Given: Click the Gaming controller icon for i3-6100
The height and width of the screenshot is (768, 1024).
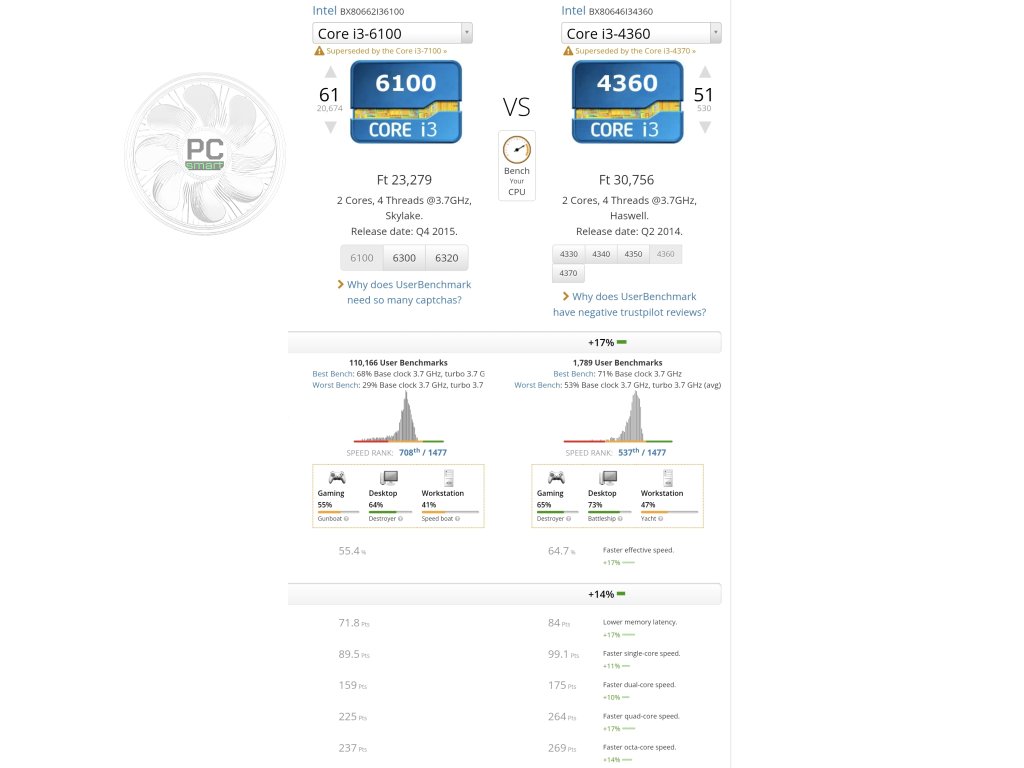Looking at the screenshot, I should (x=337, y=477).
